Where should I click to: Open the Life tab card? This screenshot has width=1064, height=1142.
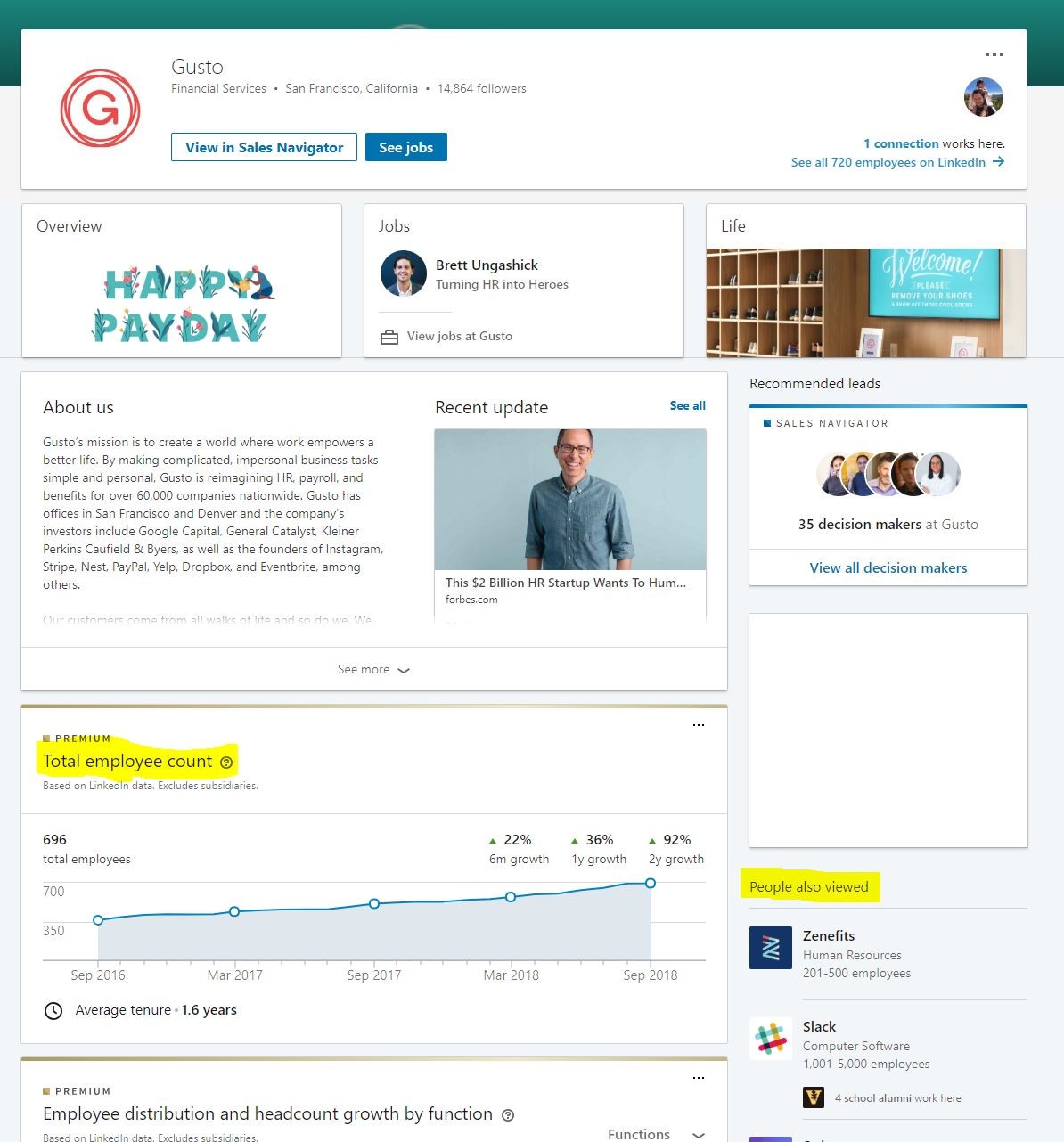(866, 281)
